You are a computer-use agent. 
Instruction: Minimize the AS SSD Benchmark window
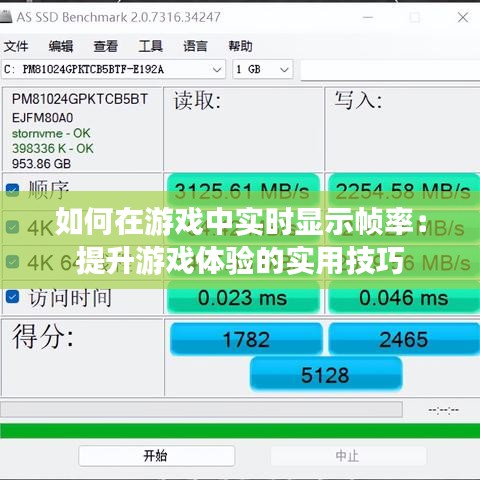pyautogui.click(x=368, y=17)
